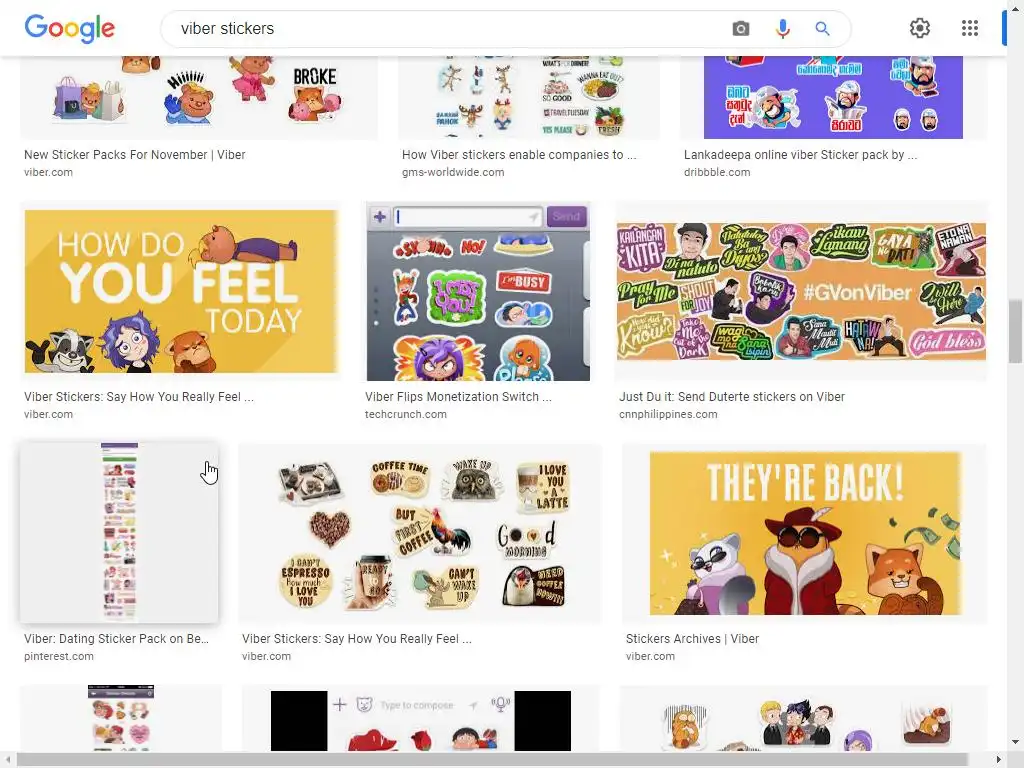Screen dimensions: 1024x768
Task: Open 'Just Du it: Send Duterte stickers' link
Action: [x=732, y=396]
